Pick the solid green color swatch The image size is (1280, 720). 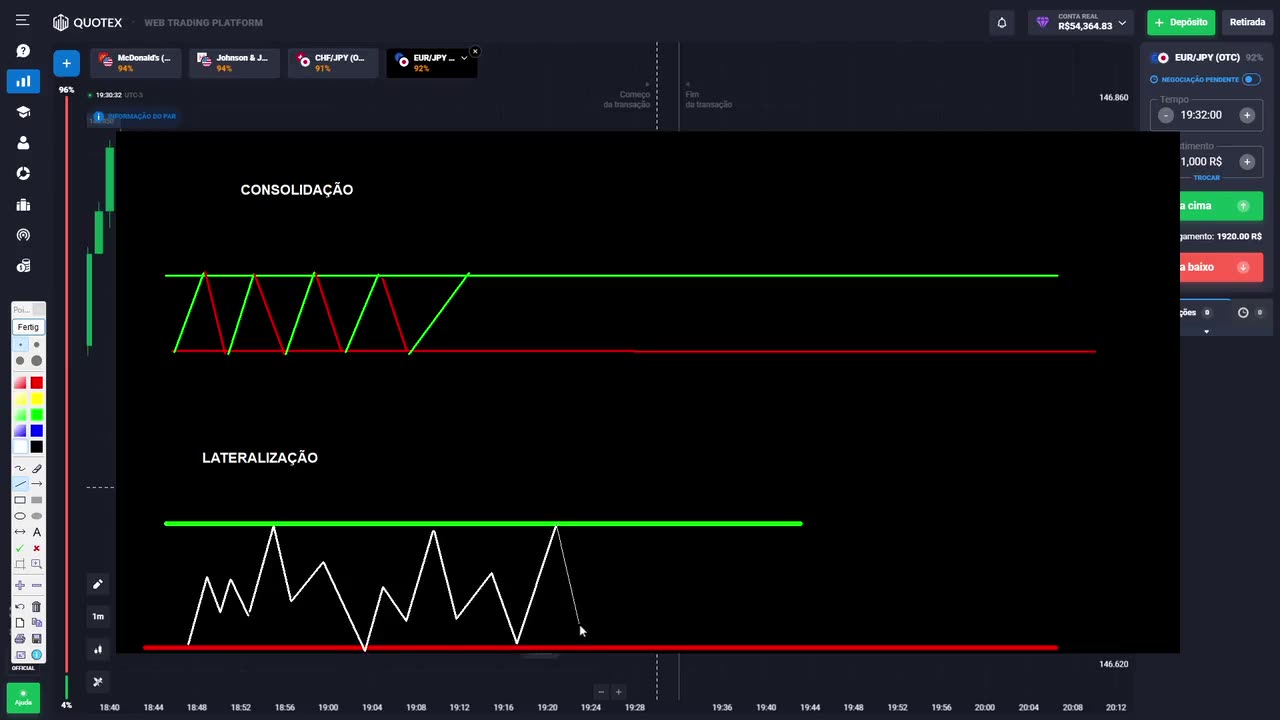[x=37, y=414]
